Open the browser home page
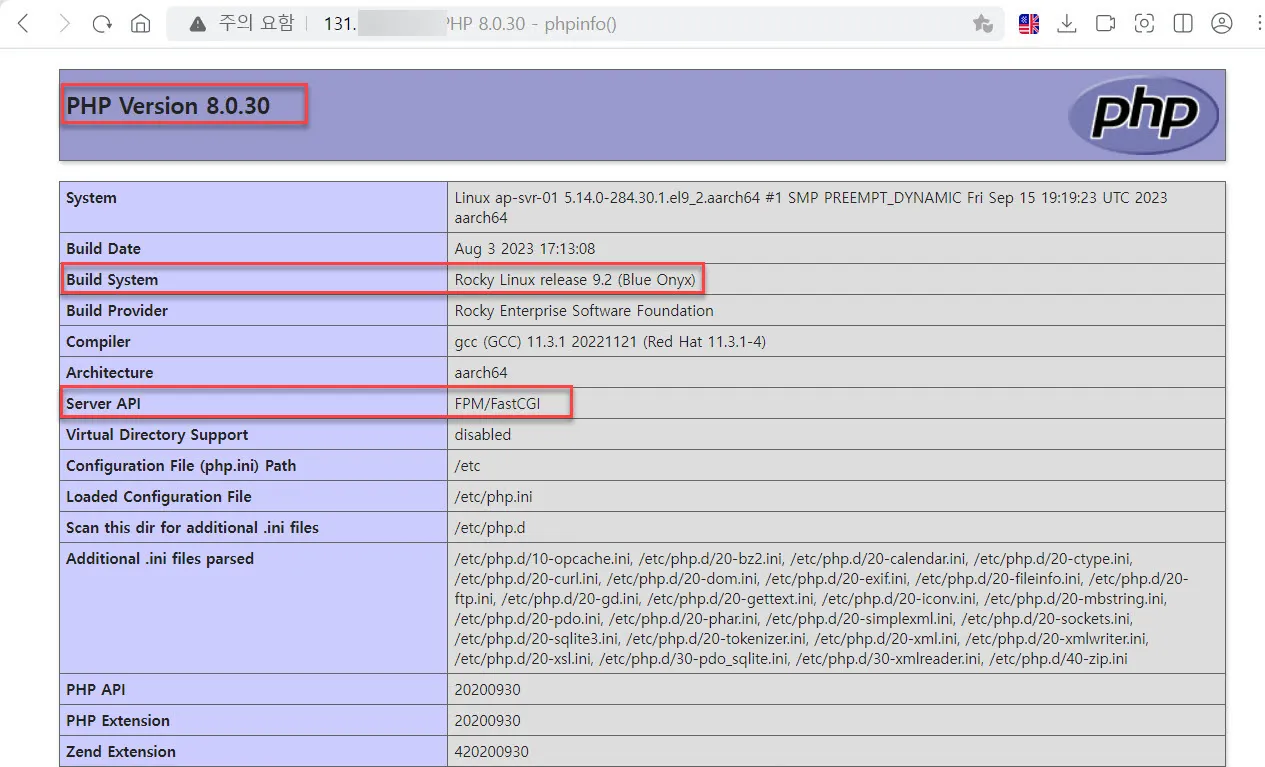Viewport: 1265px width, 767px height. click(x=140, y=22)
